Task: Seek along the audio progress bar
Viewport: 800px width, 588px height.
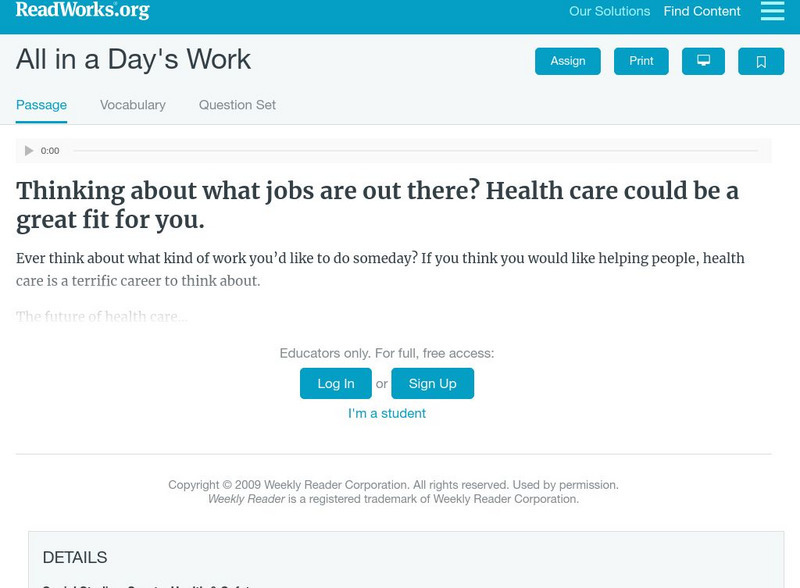Action: click(415, 151)
